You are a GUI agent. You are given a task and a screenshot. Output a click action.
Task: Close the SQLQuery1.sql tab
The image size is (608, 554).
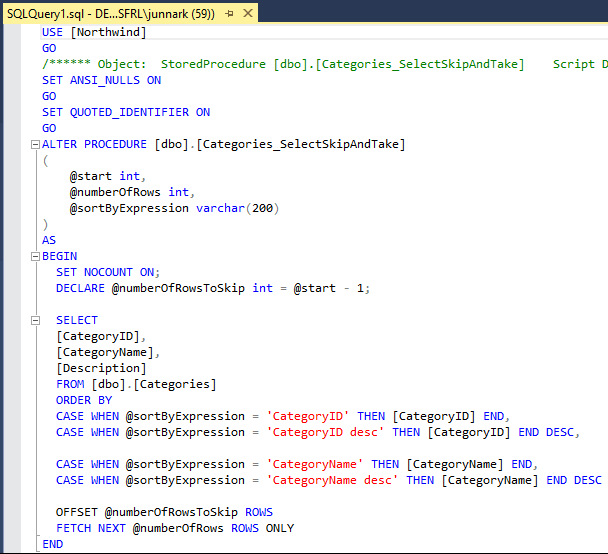248,14
